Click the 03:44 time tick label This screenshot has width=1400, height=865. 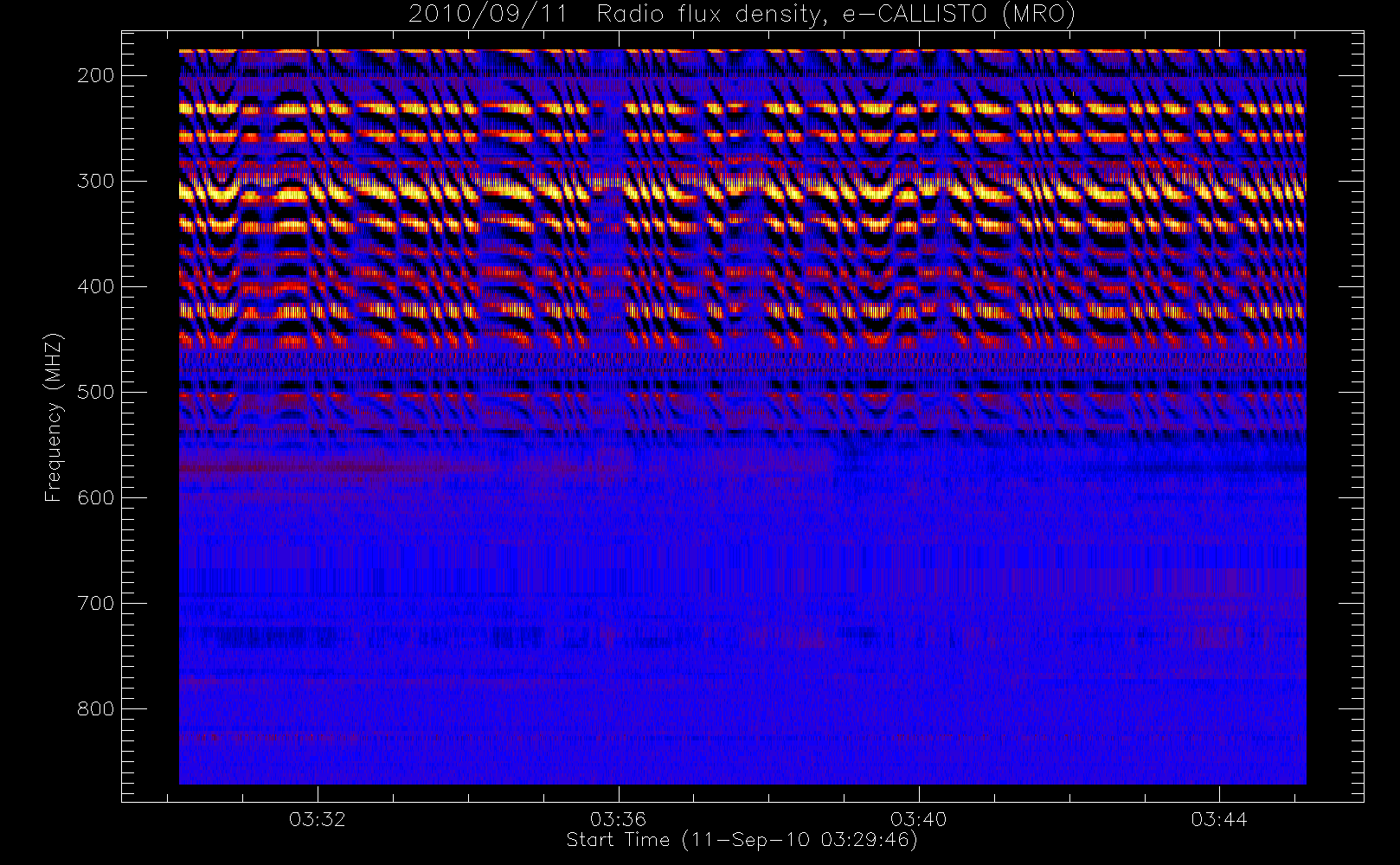point(1218,819)
